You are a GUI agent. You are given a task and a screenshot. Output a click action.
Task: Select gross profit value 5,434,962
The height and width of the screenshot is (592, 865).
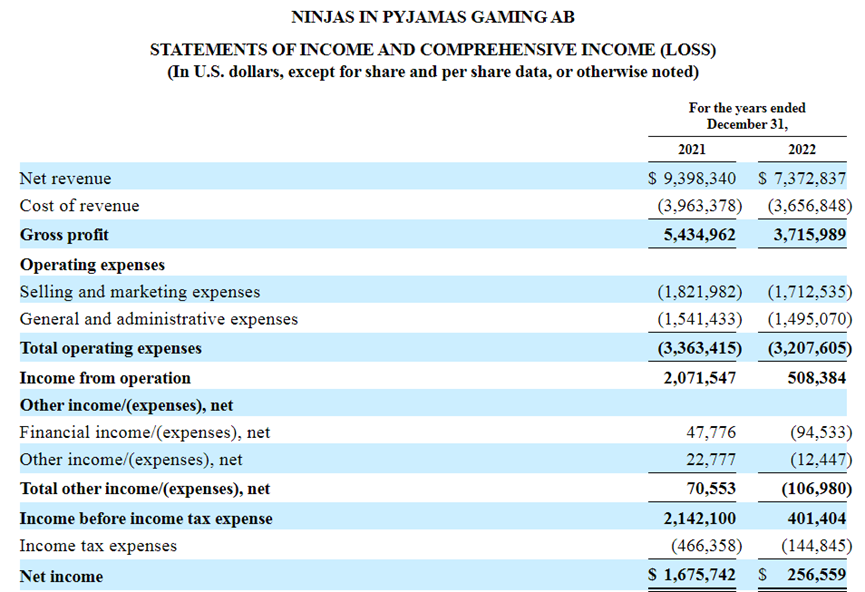699,235
